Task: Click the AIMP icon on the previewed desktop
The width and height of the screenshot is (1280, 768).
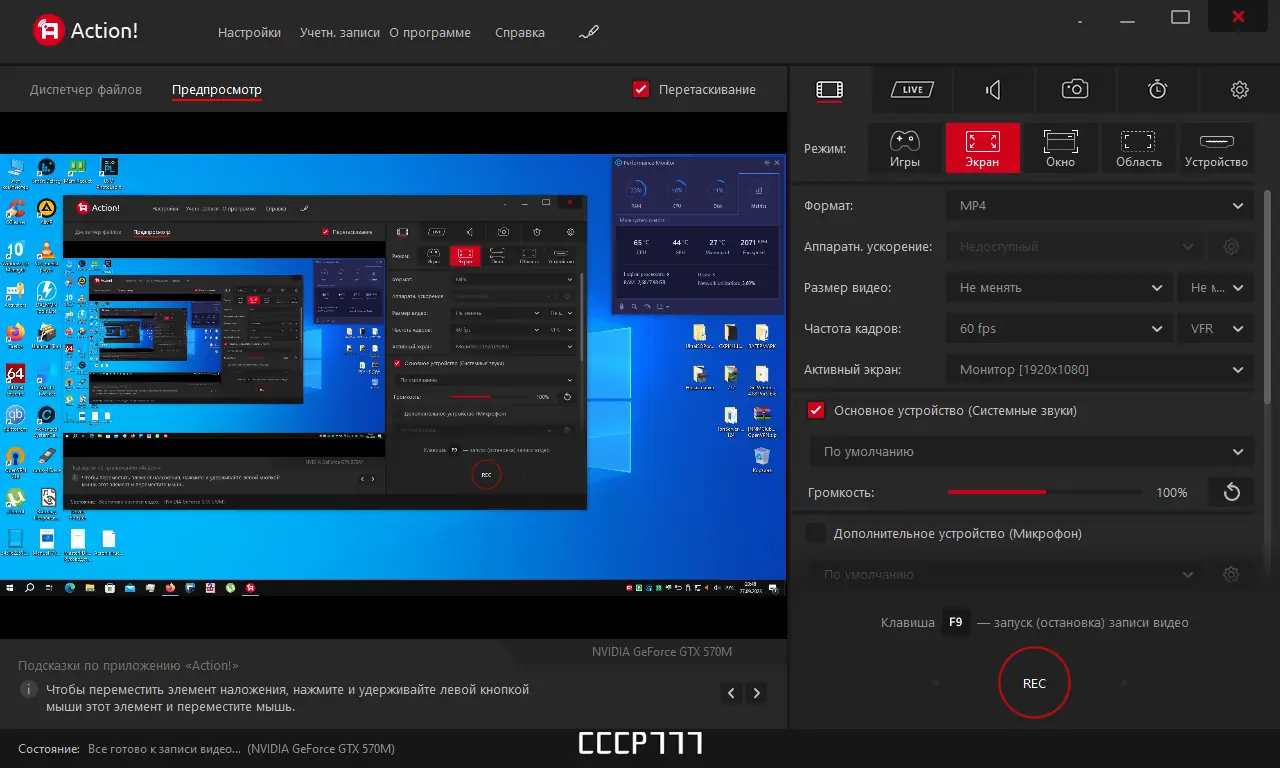Action: [x=46, y=209]
